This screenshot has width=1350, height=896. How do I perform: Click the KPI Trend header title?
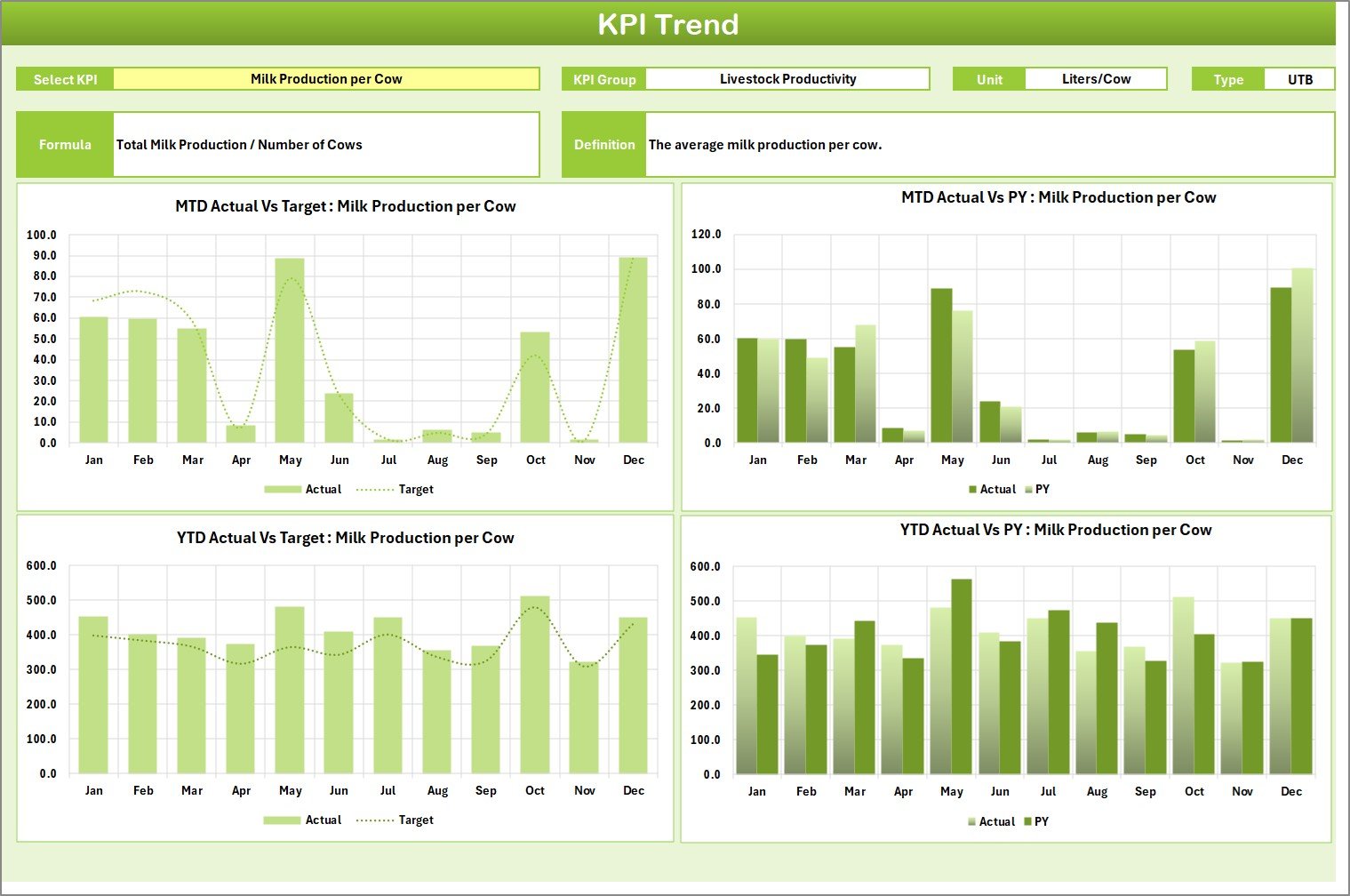point(668,24)
